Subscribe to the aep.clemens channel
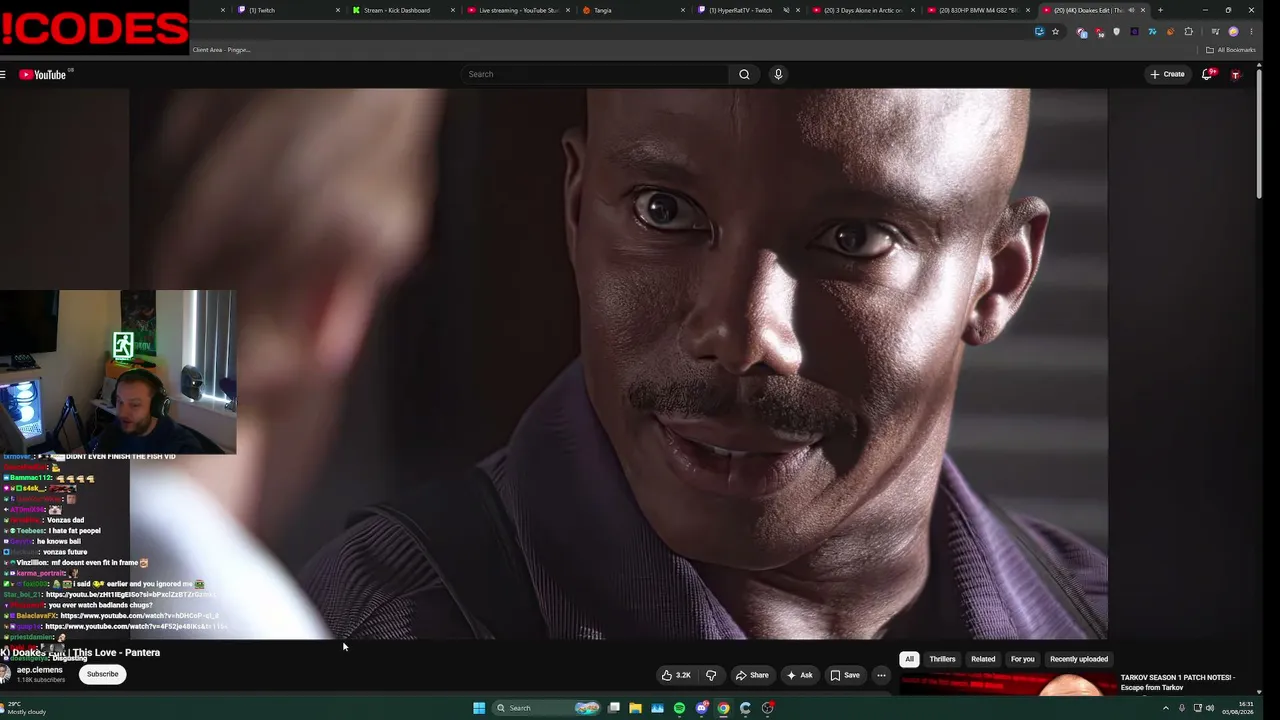 (102, 674)
